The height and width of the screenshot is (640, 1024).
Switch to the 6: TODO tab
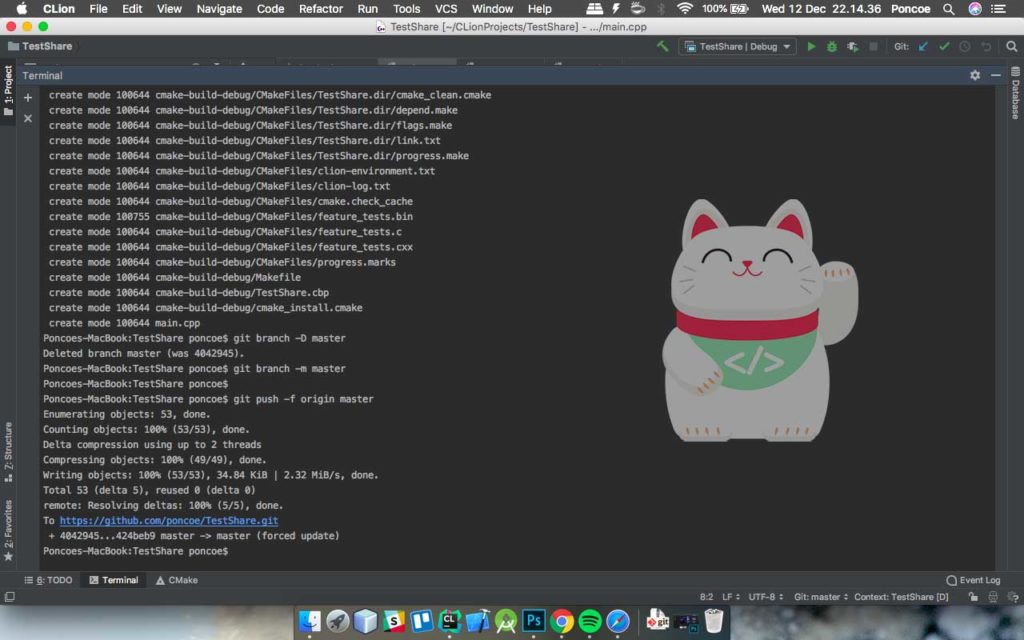[48, 580]
